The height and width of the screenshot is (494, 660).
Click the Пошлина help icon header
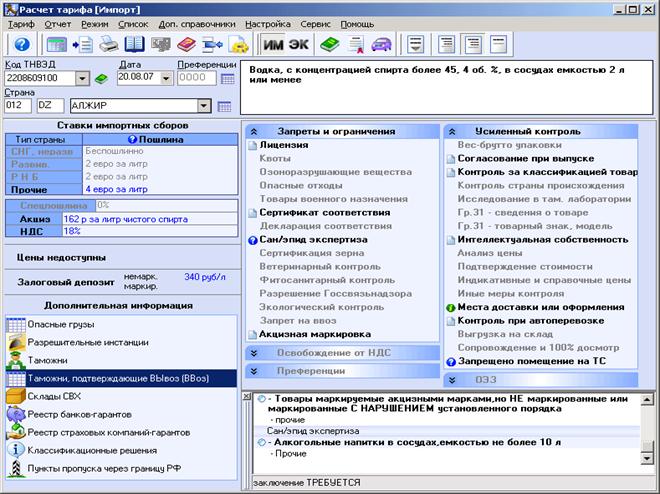133,139
